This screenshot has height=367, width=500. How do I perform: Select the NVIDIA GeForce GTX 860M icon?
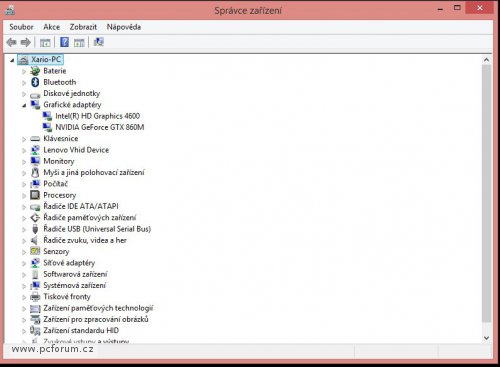(47, 127)
